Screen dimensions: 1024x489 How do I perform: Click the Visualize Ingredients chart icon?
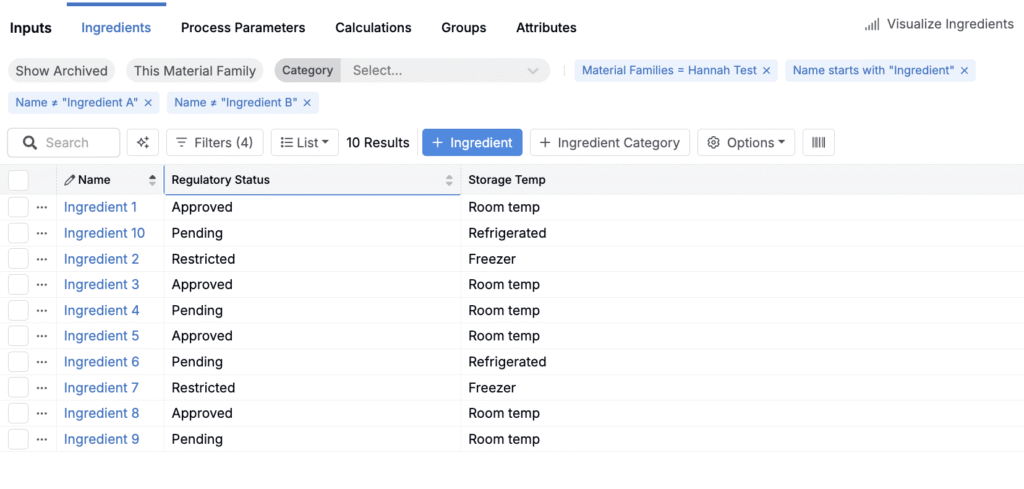872,24
